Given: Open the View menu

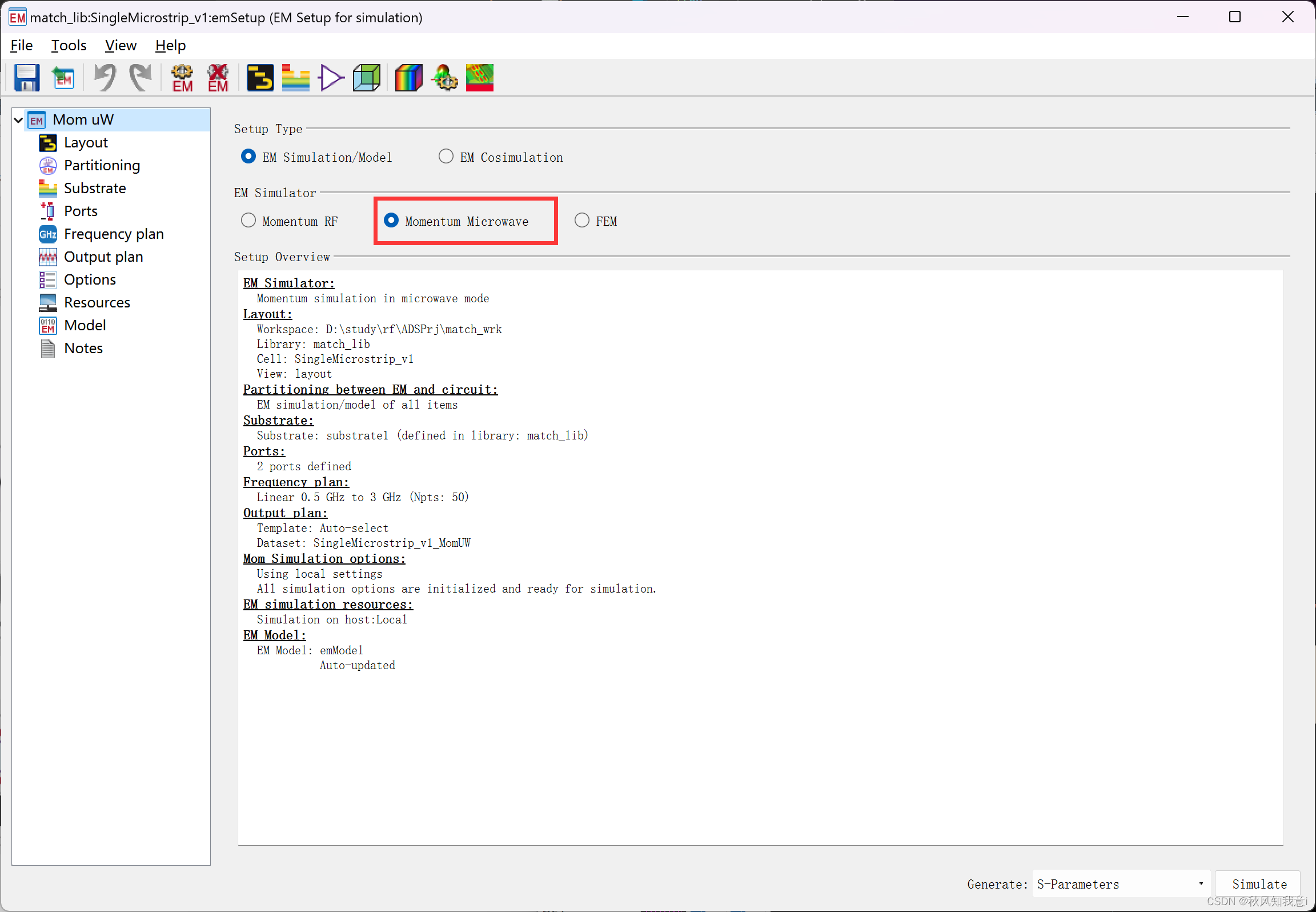Looking at the screenshot, I should [121, 46].
